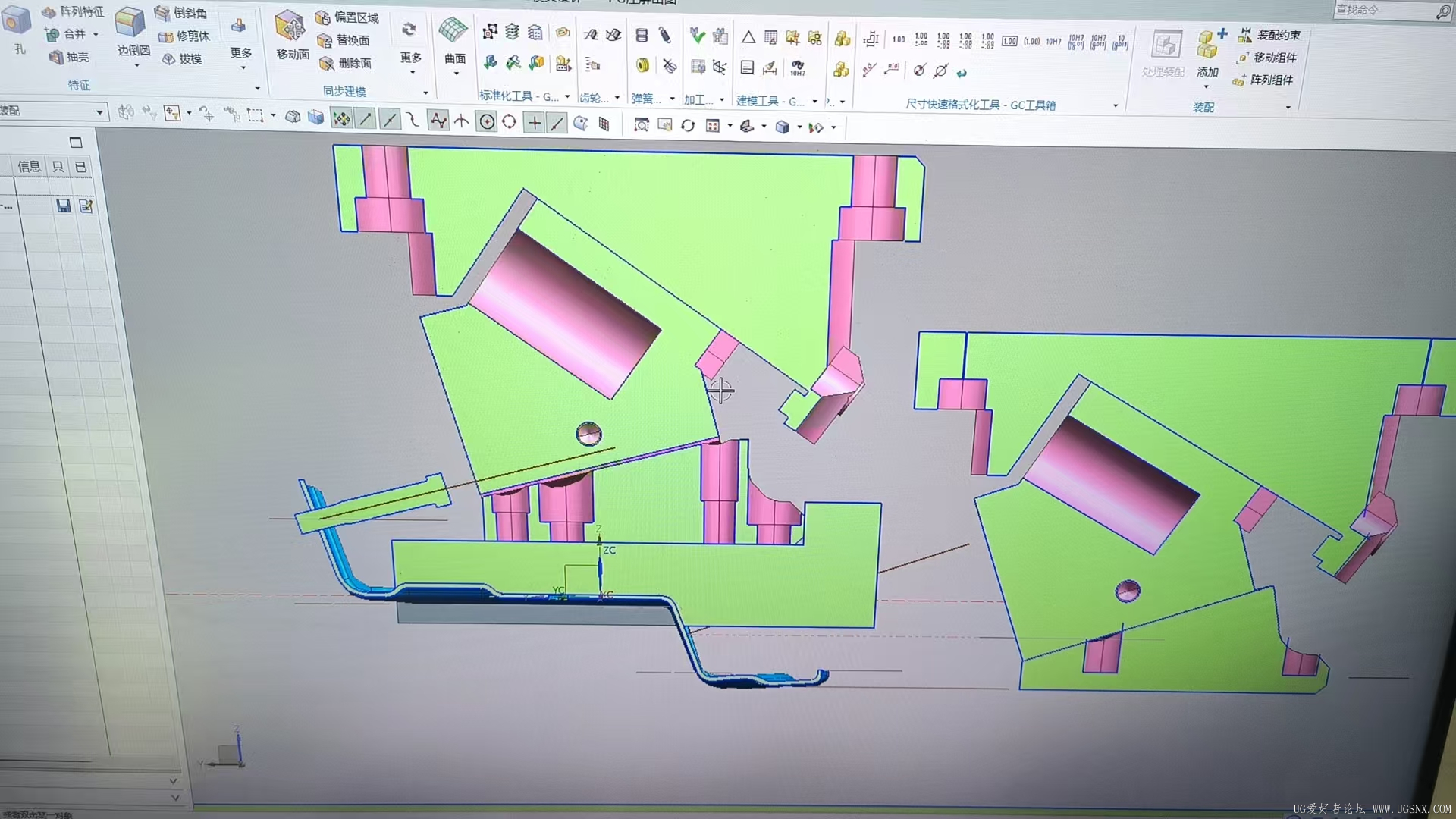Click the rectangle selection icon in selection bar
1456x819 pixels.
click(x=255, y=115)
